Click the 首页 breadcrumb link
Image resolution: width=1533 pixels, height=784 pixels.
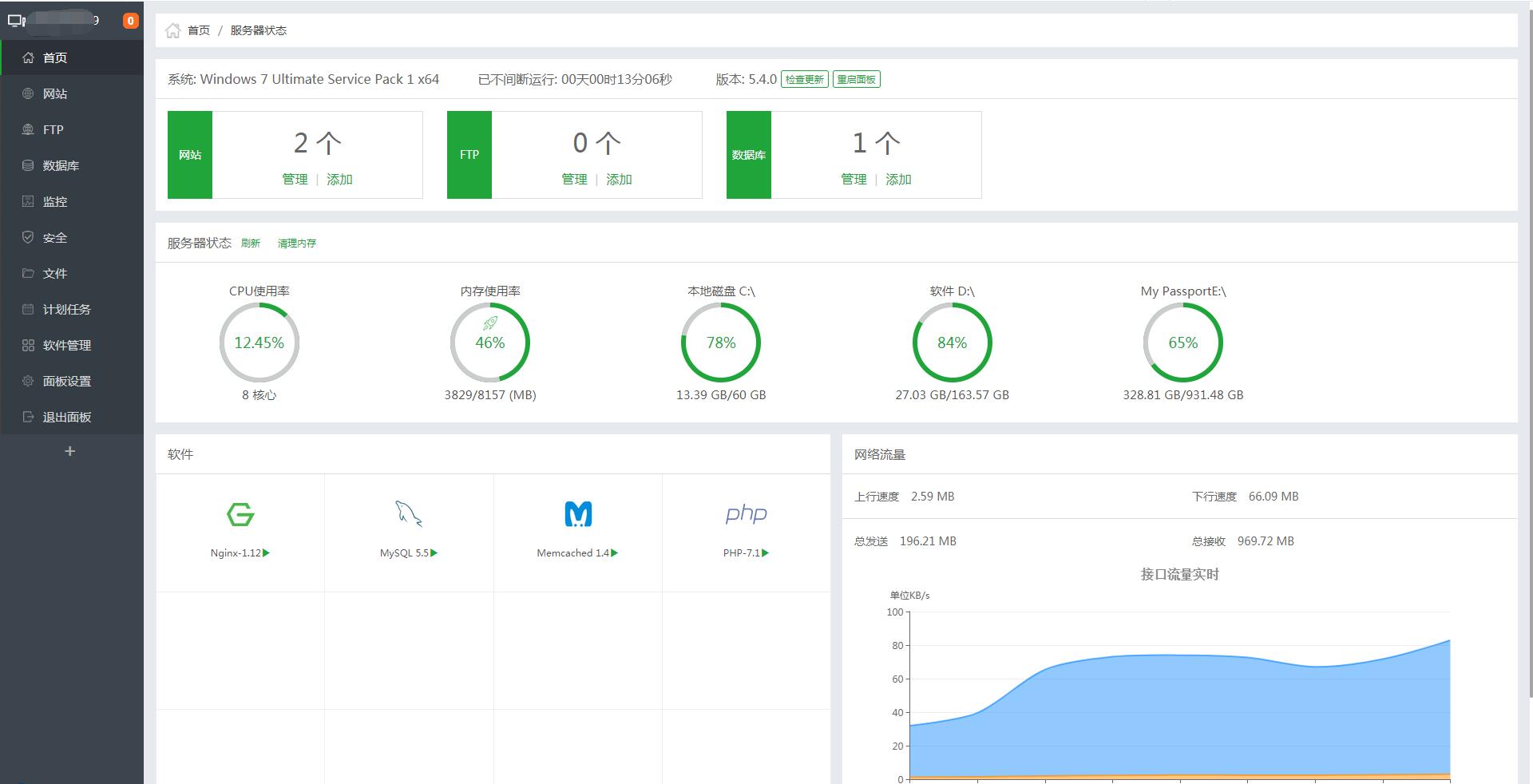199,30
